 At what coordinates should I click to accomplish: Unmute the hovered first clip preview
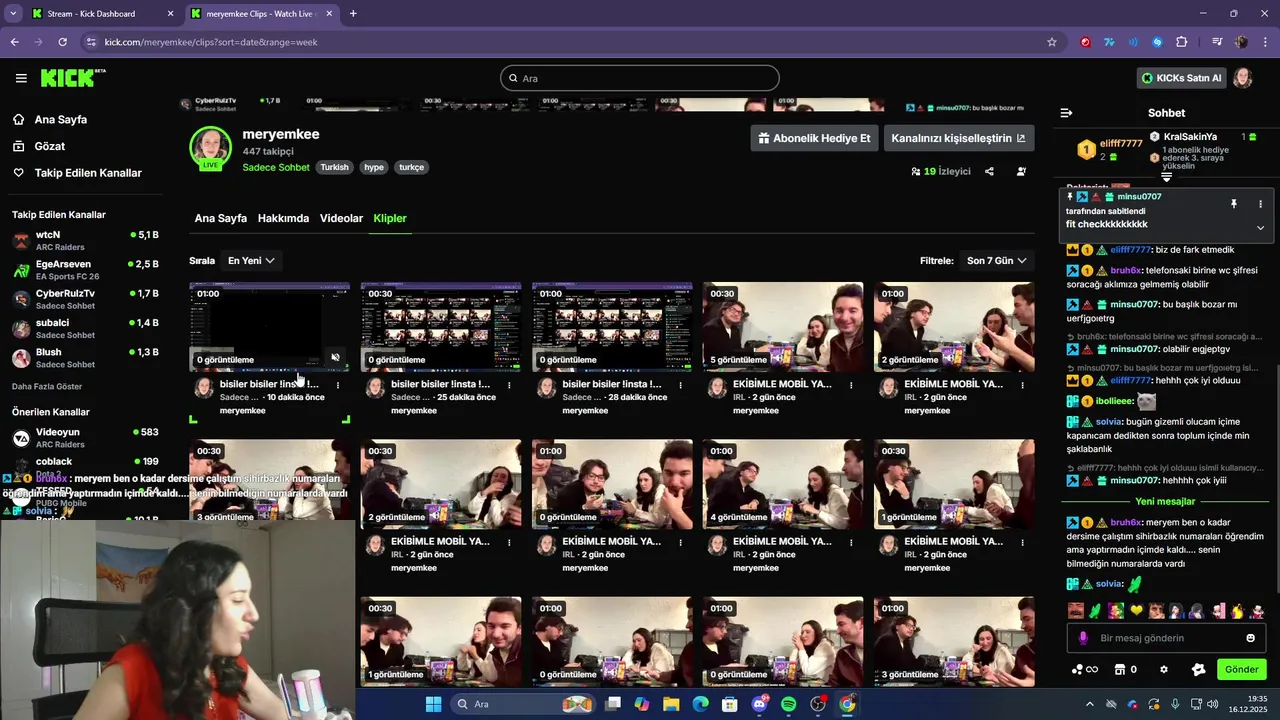click(x=335, y=357)
